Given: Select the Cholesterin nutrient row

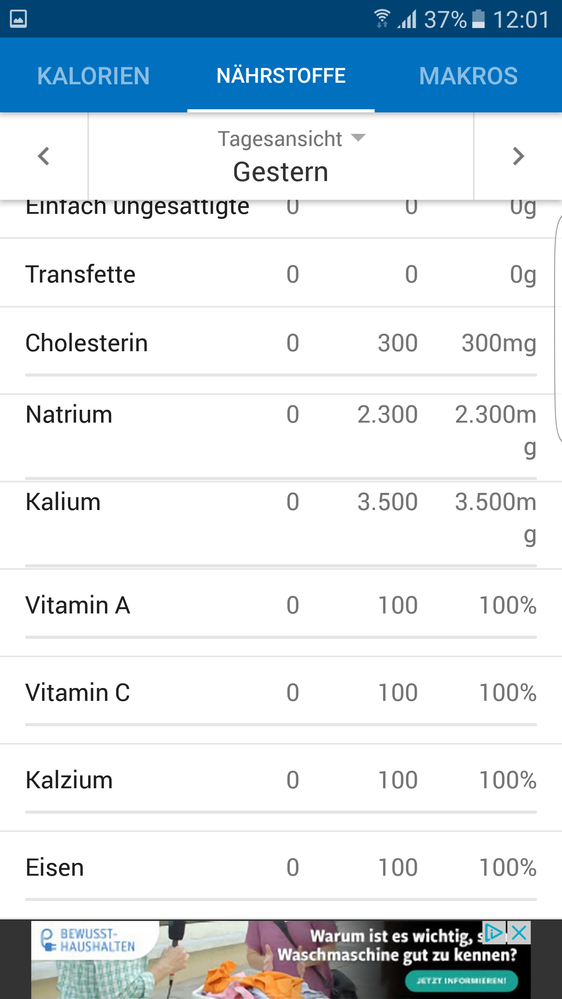Looking at the screenshot, I should (x=281, y=350).
